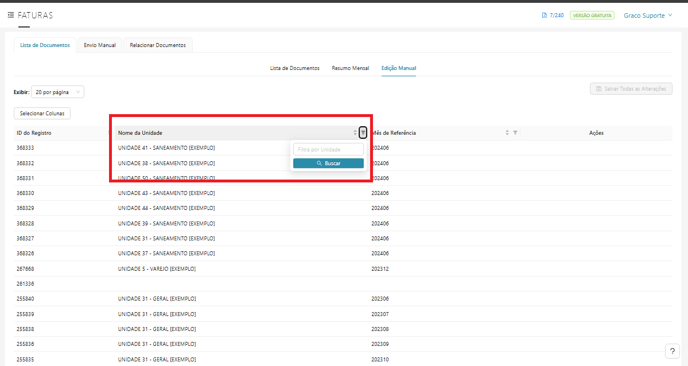The image size is (688, 366).
Task: Sort by Nome da Unidade column
Action: [x=355, y=133]
